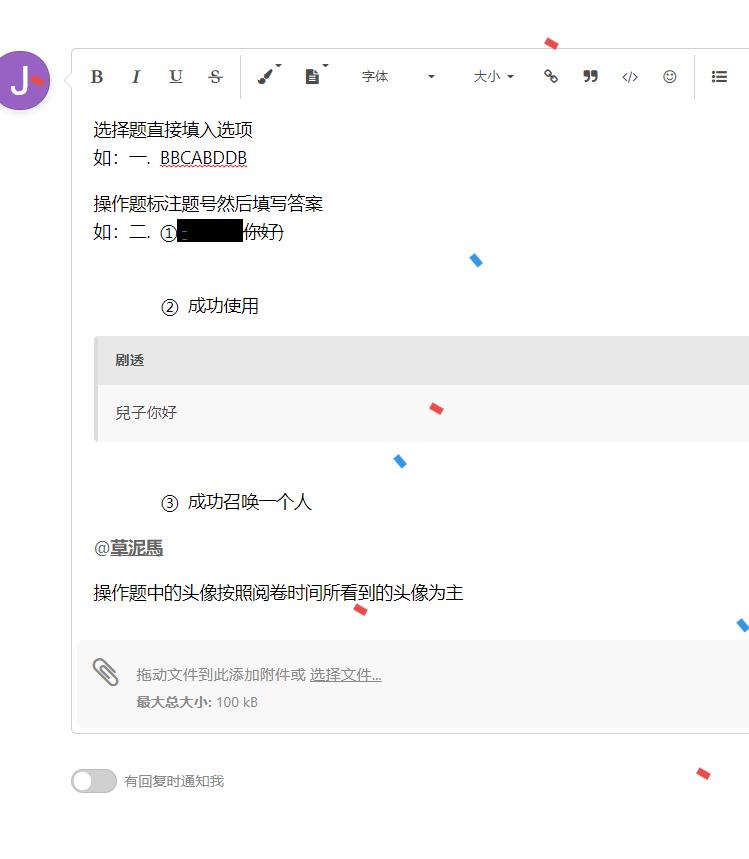Insert a quote block

[x=590, y=76]
